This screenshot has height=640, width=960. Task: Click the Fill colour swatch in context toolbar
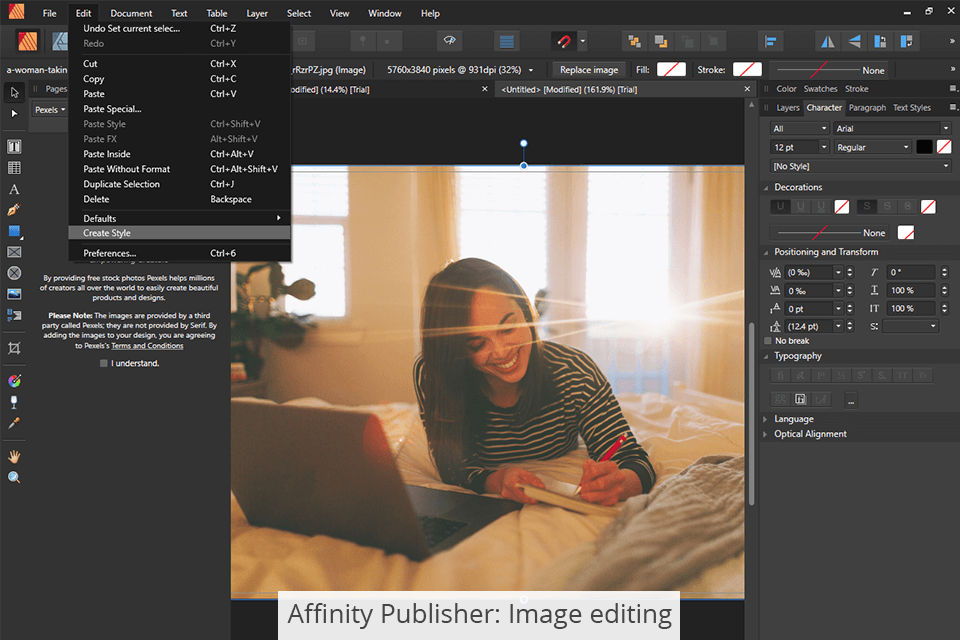[x=671, y=70]
